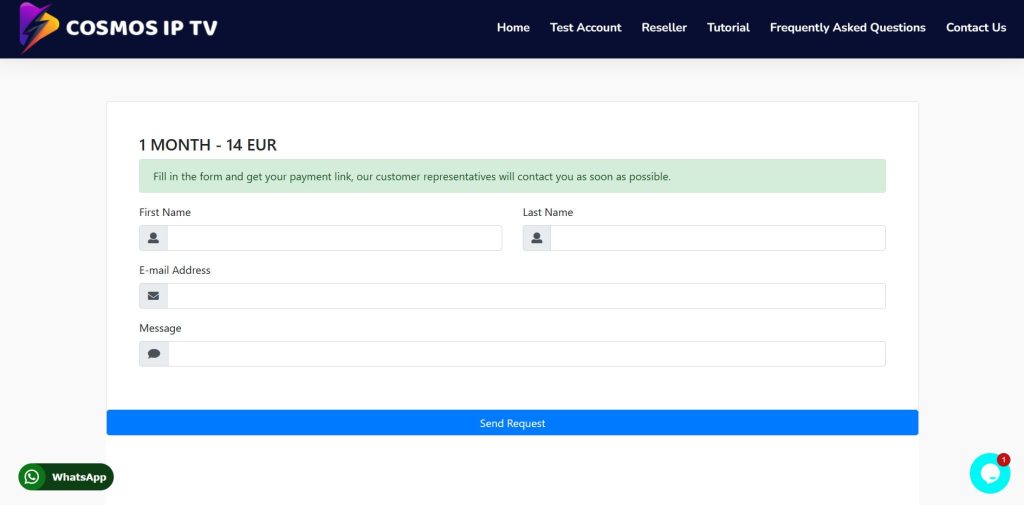Viewport: 1024px width, 505px height.
Task: Open the Reseller menu item
Action: [664, 27]
